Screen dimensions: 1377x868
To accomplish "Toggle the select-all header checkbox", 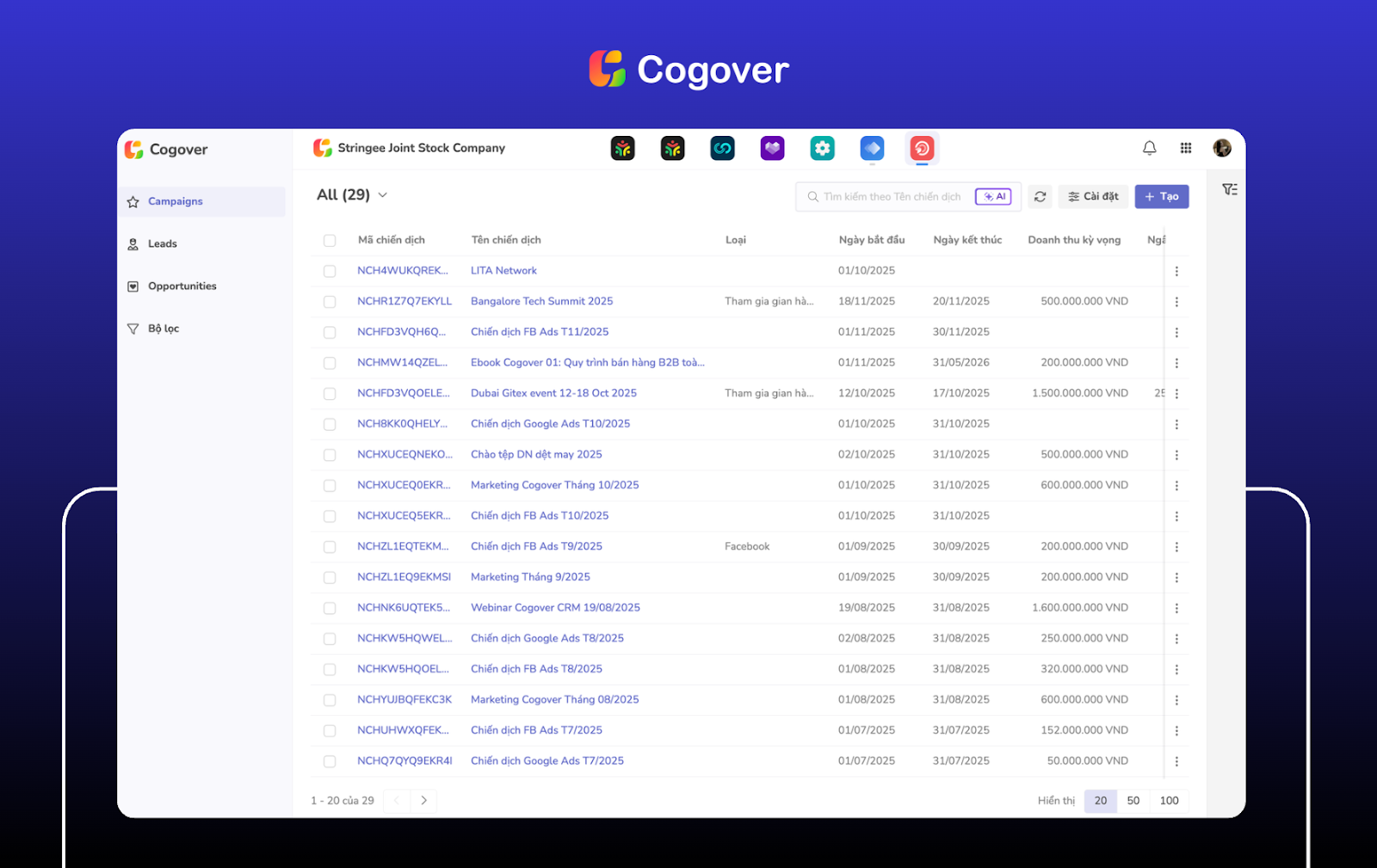I will click(x=330, y=241).
